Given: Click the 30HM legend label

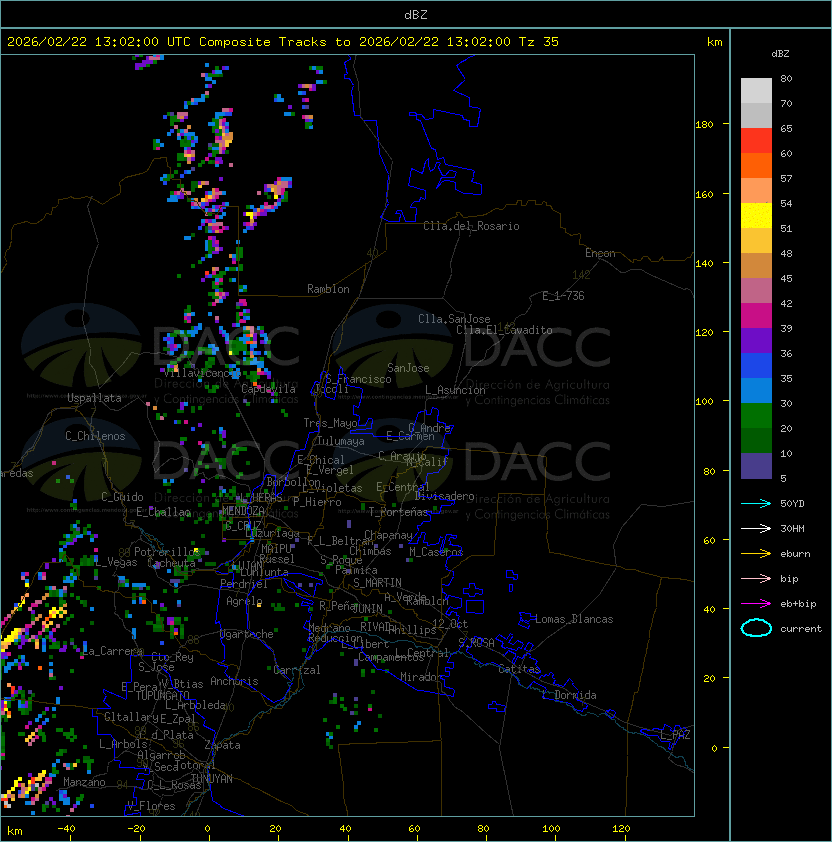Looking at the screenshot, I should tap(792, 528).
